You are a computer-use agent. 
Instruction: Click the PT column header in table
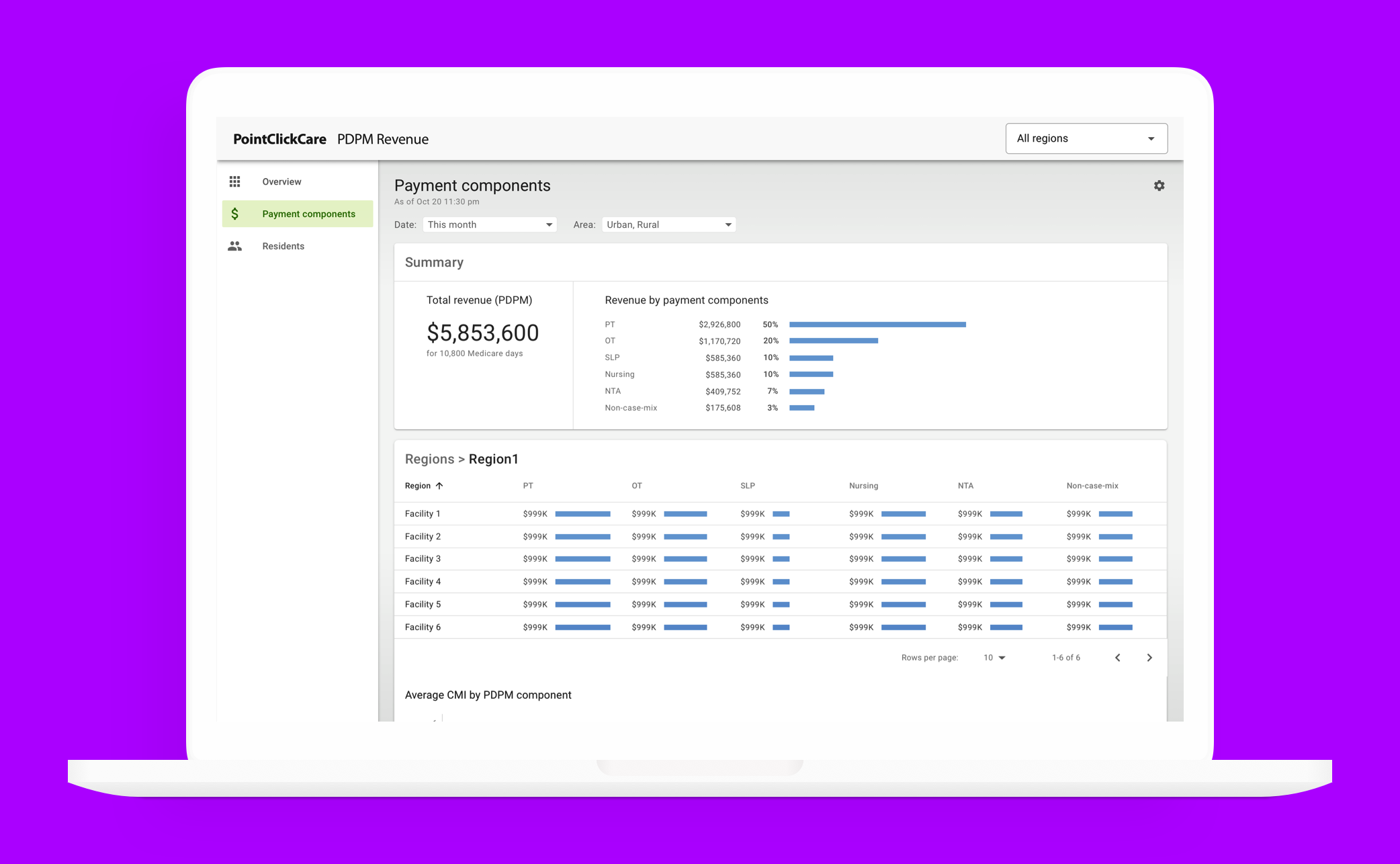click(528, 486)
